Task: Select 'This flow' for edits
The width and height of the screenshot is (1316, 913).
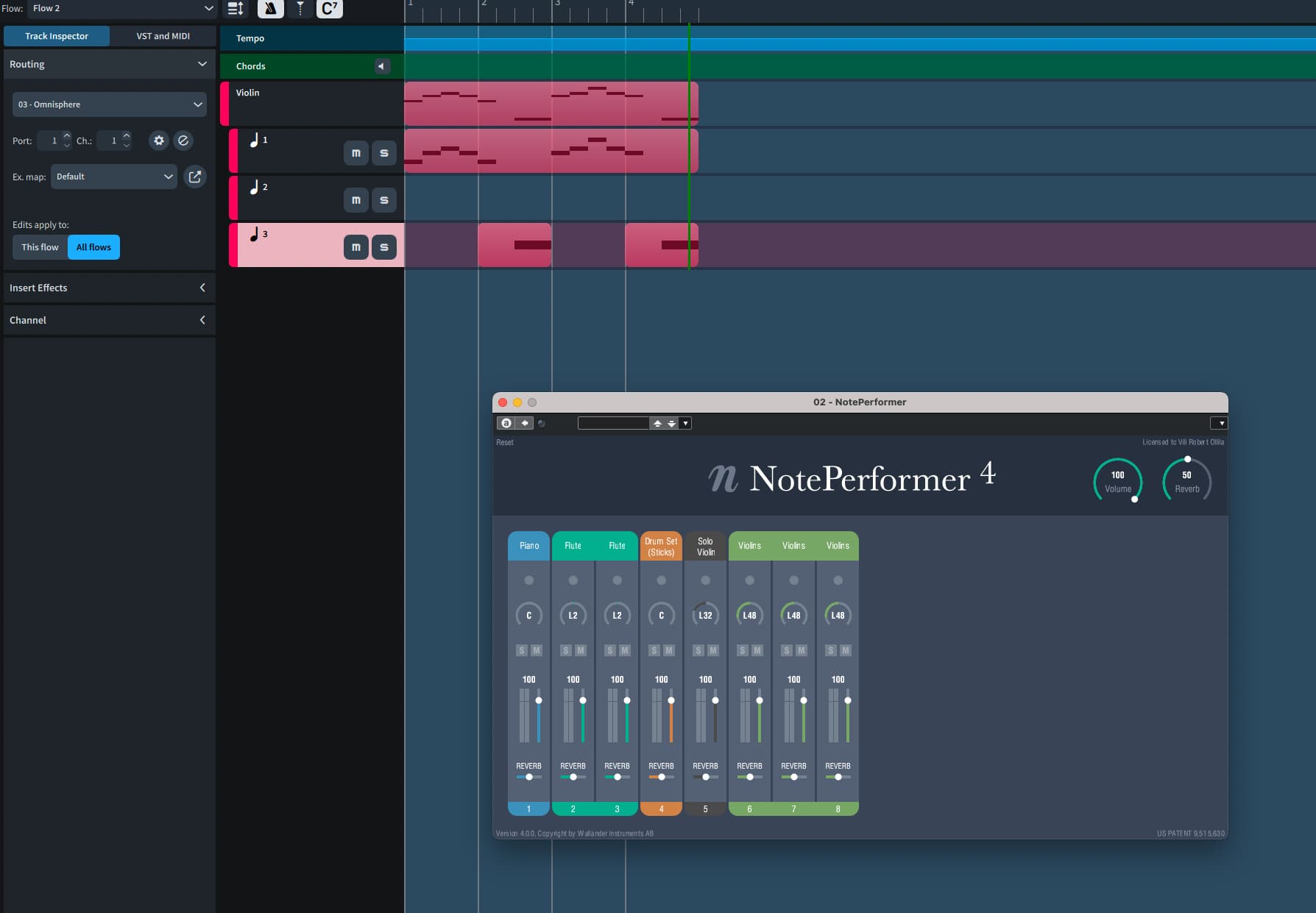Action: 40,247
